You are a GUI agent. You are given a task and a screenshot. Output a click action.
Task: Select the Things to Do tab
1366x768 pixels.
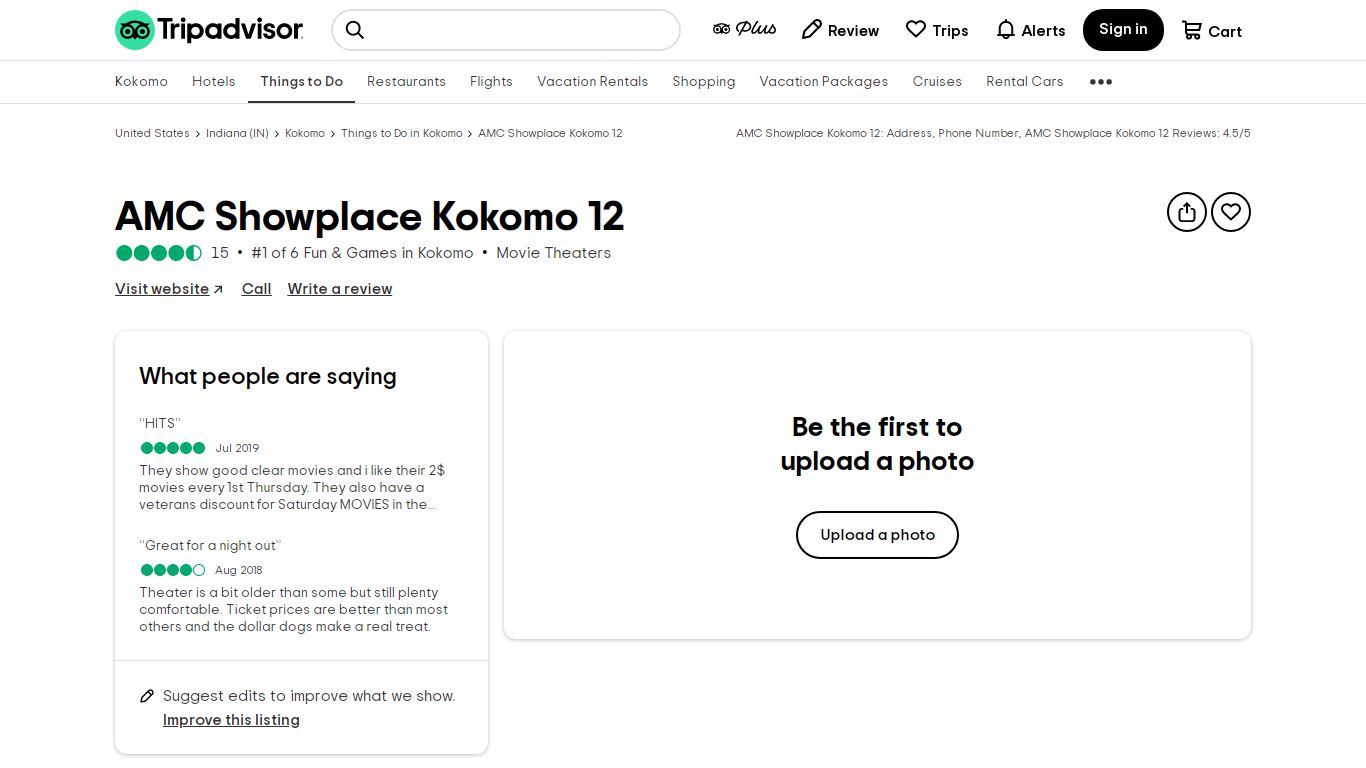click(x=302, y=82)
